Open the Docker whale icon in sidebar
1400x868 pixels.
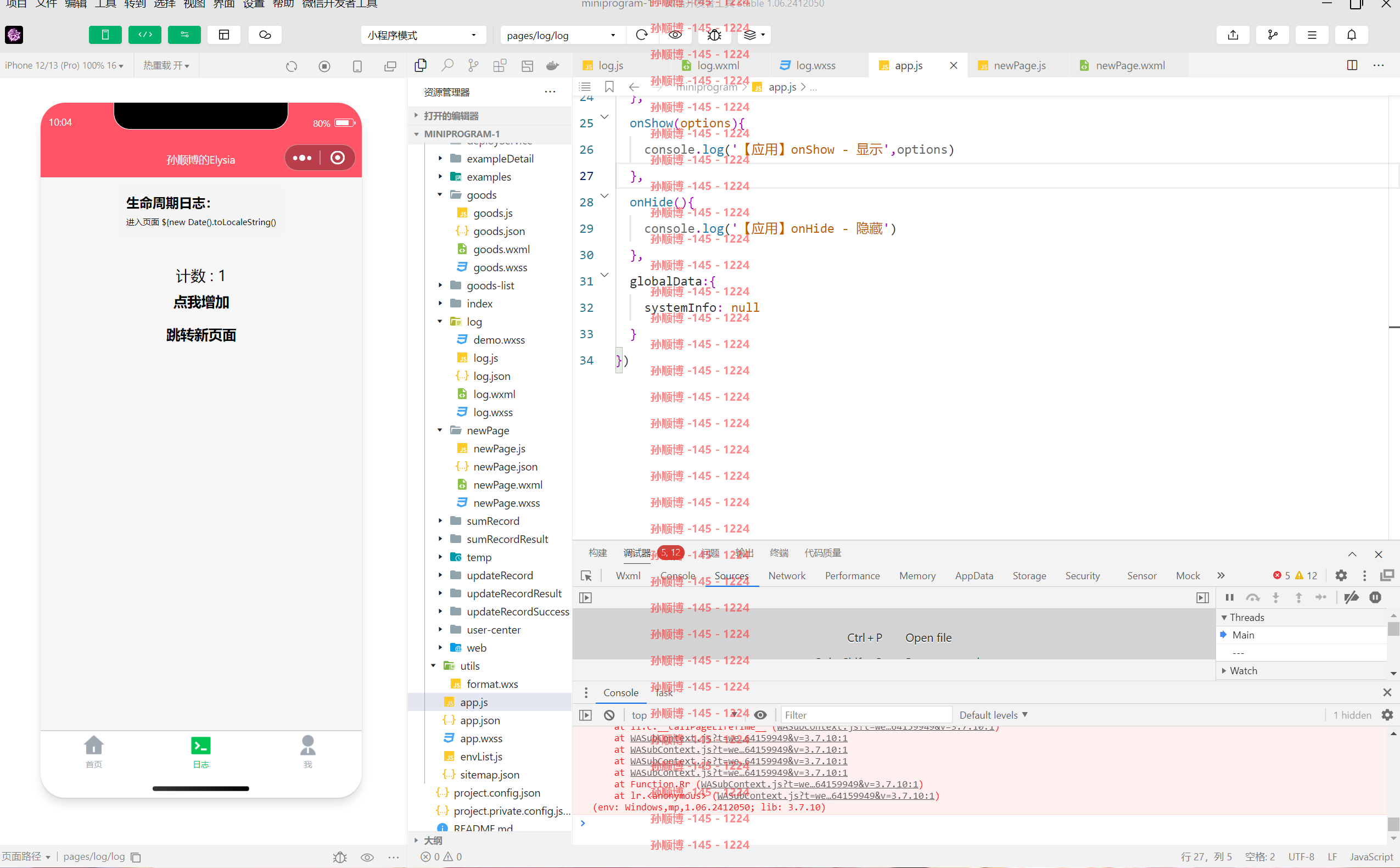point(553,65)
